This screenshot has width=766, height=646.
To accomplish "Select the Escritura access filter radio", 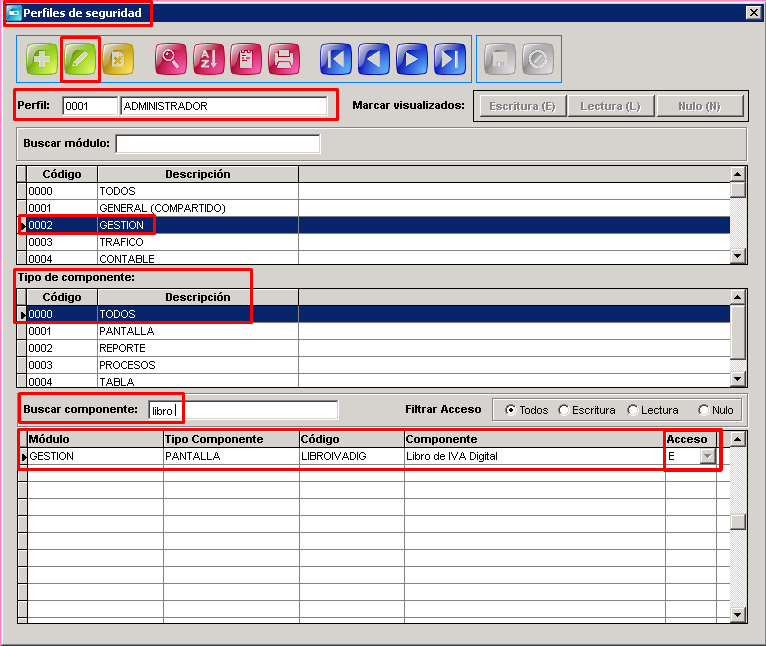I will pyautogui.click(x=564, y=410).
